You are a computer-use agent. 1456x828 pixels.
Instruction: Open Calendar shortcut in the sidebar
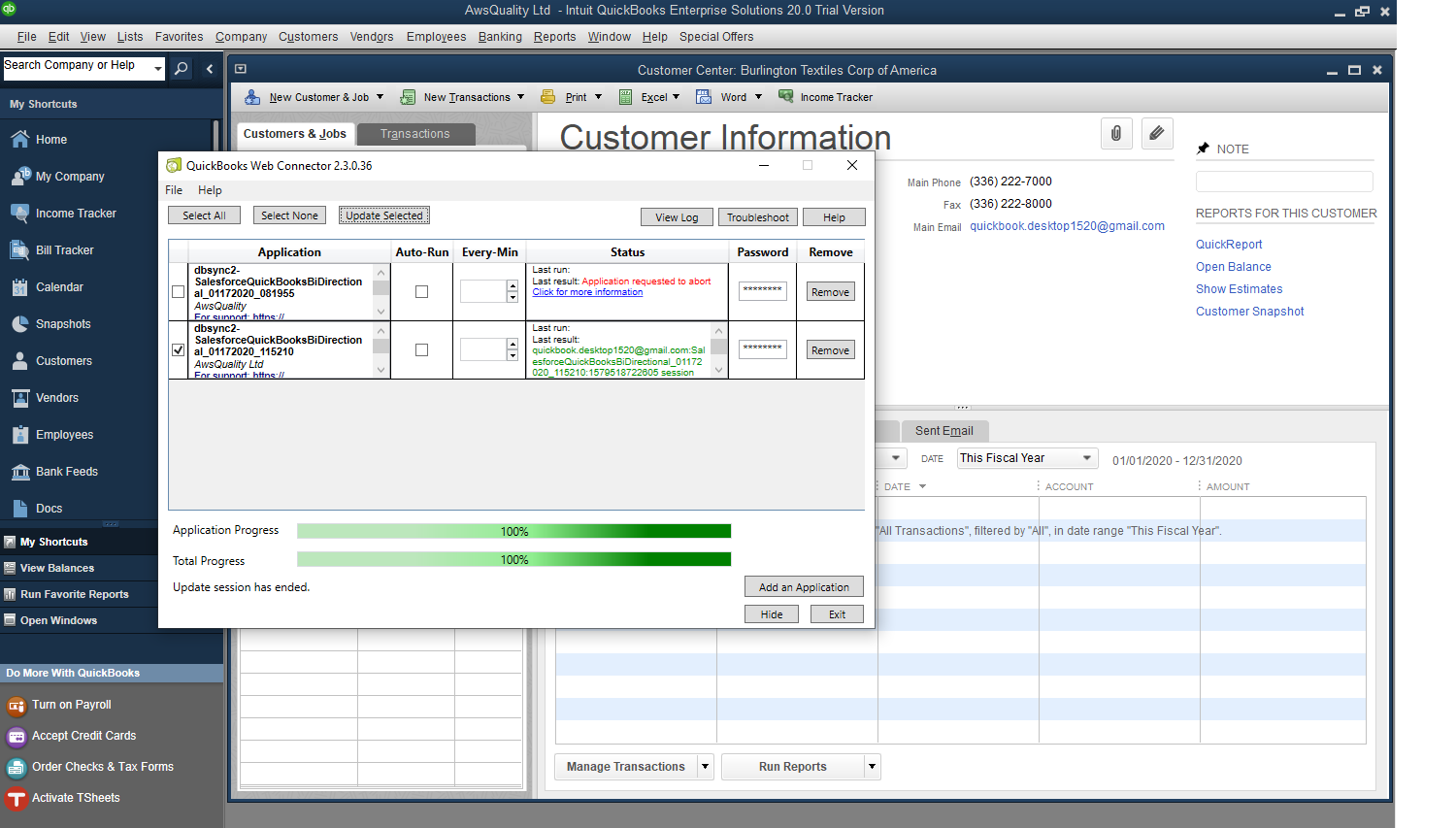point(59,287)
